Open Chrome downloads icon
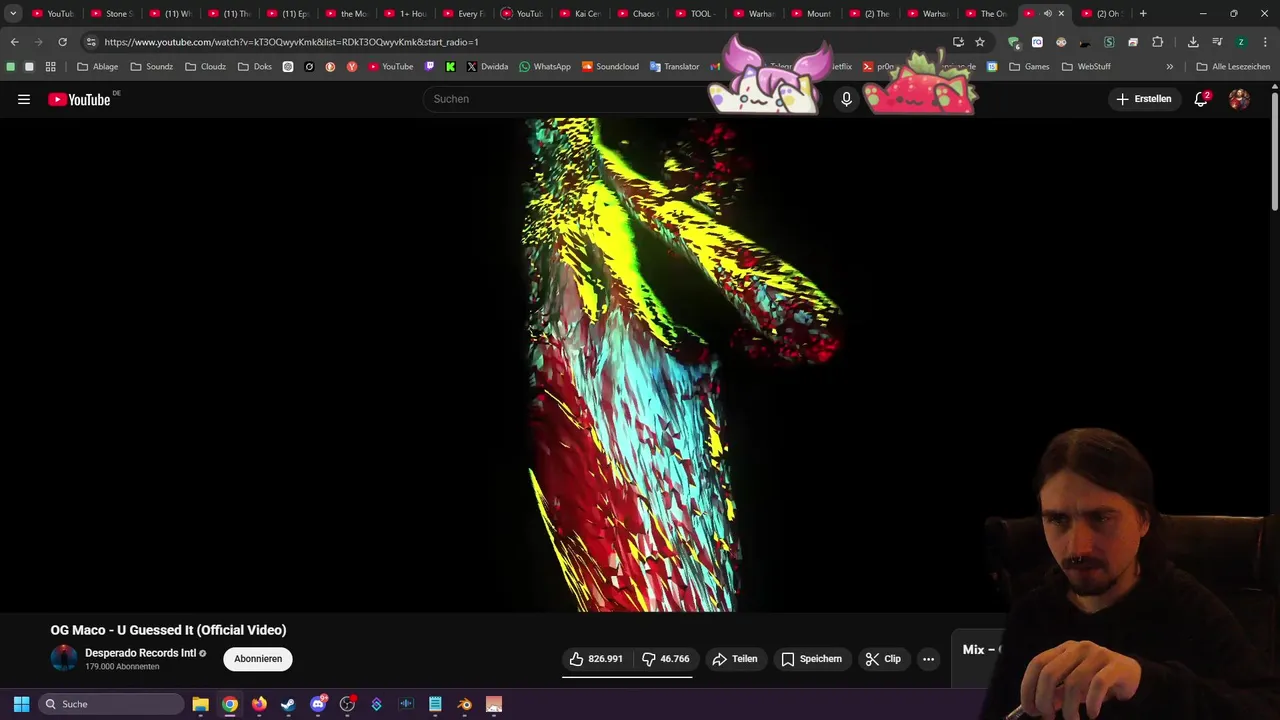The width and height of the screenshot is (1280, 720). [x=1193, y=42]
